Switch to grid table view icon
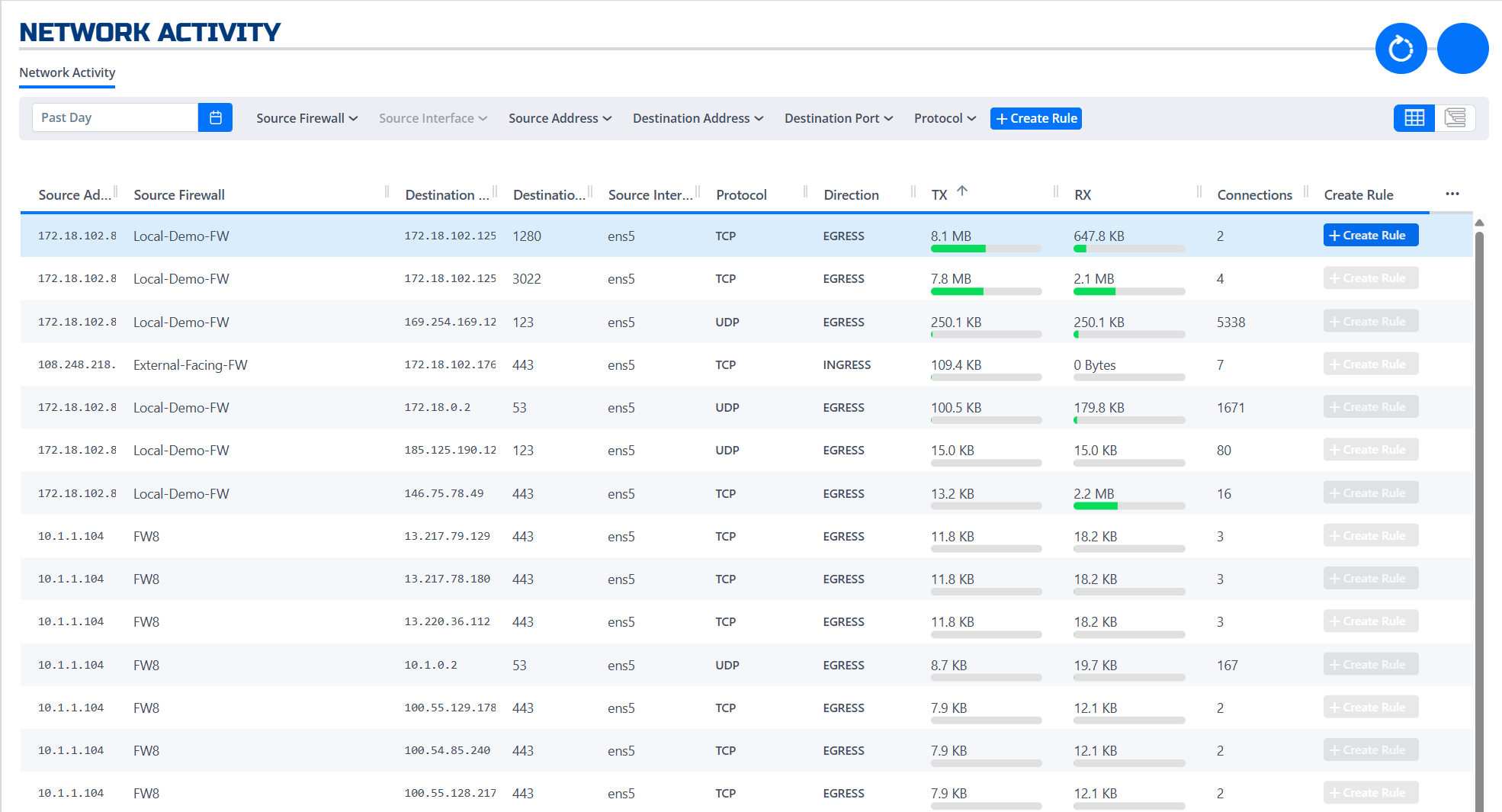 click(1414, 118)
